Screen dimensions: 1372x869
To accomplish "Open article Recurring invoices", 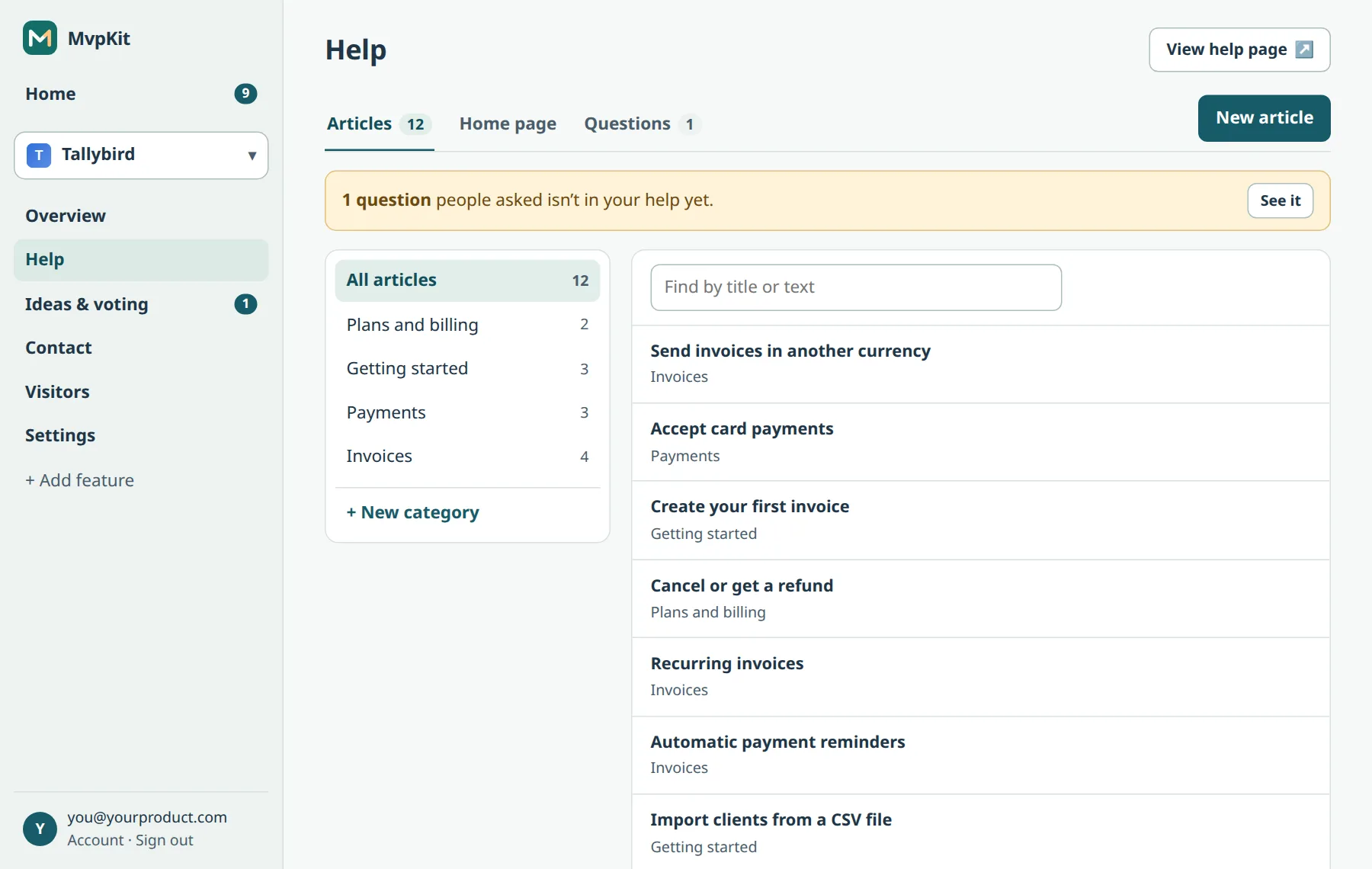I will pos(981,677).
